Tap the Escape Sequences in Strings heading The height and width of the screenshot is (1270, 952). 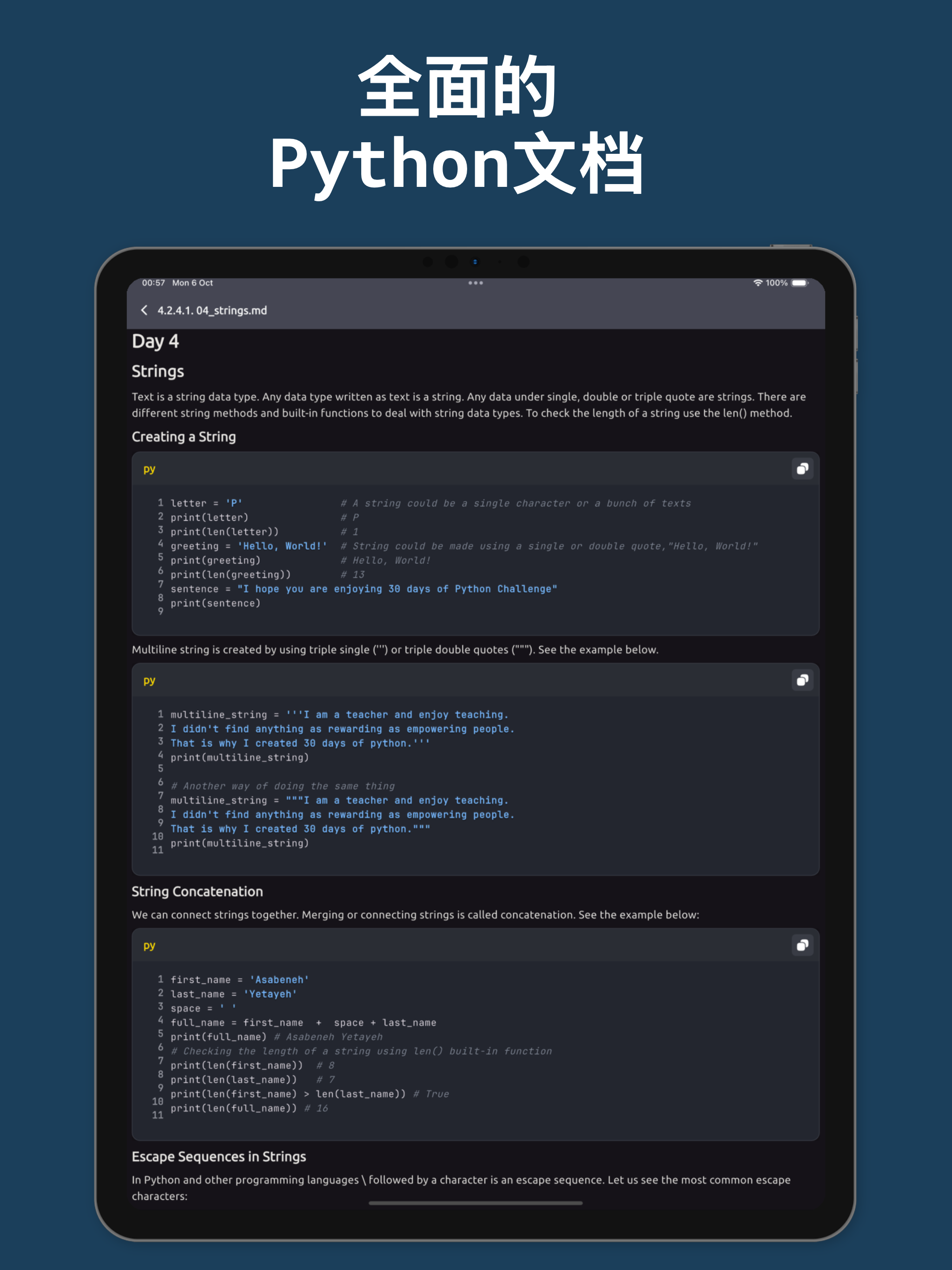tap(219, 1157)
